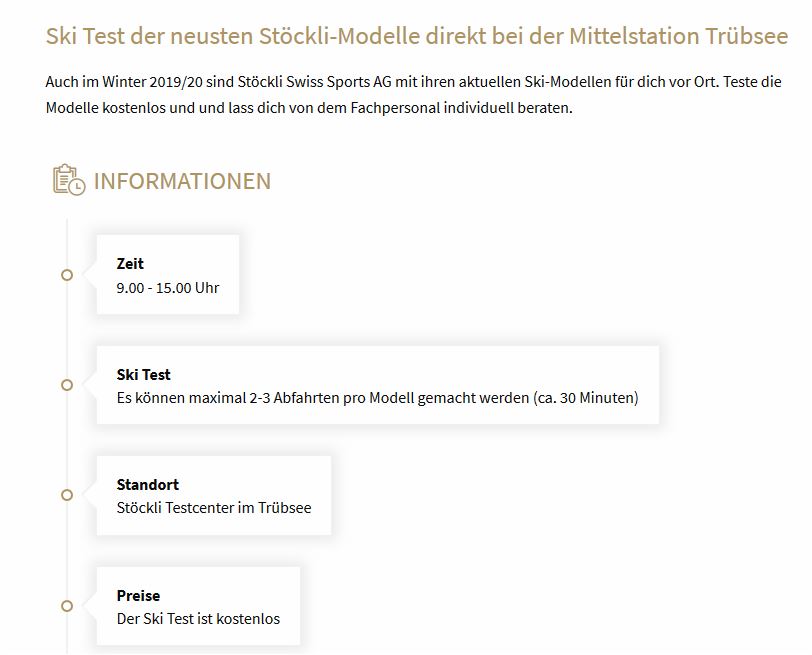The width and height of the screenshot is (812, 655).
Task: Select the Zeit info card
Action: pyautogui.click(x=168, y=274)
